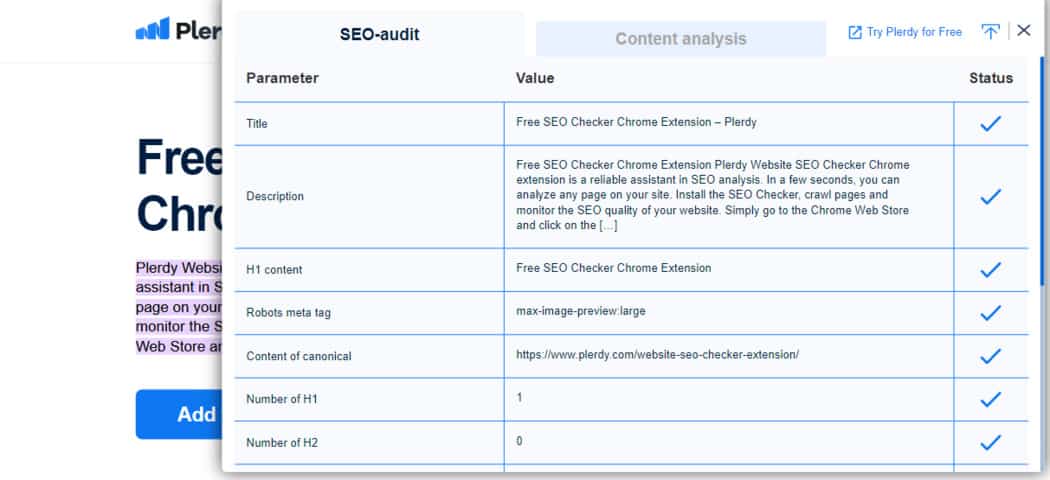Click the Number of H2 status checkmark
Screen dimensions: 1050x480
tap(990, 443)
